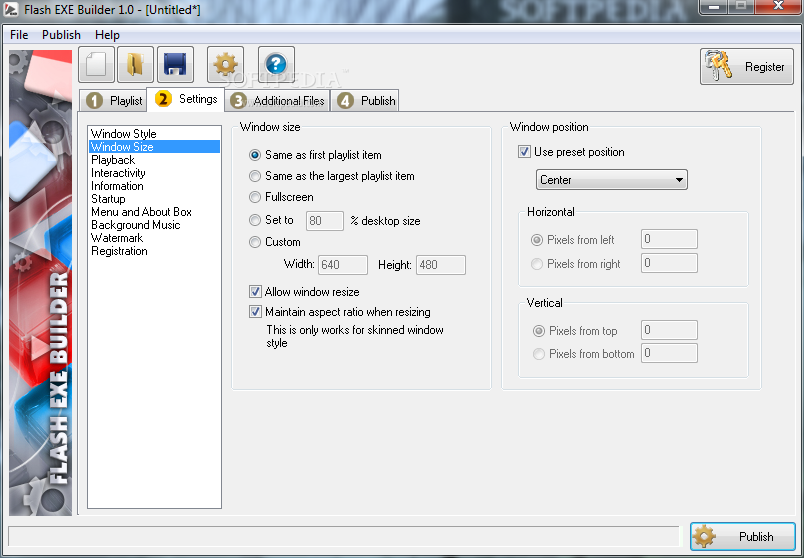Select Same as first playlist item

point(315,155)
